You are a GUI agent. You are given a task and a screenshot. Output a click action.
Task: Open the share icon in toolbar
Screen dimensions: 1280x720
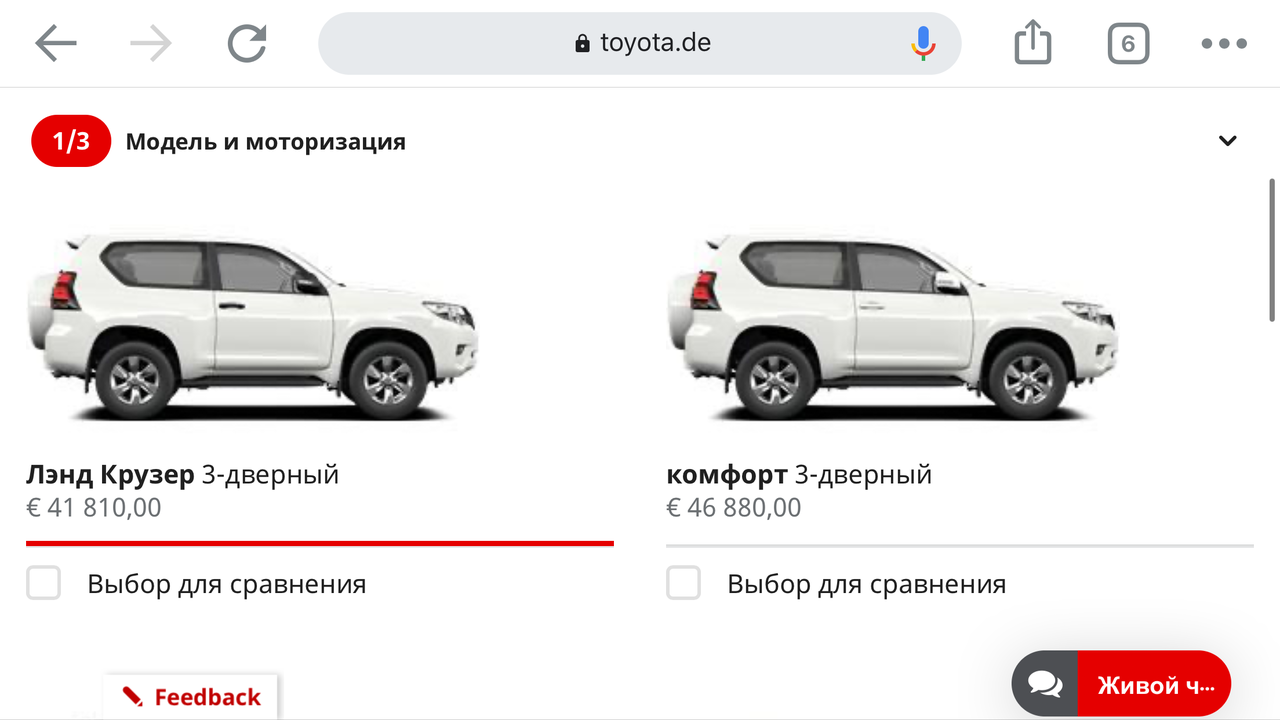point(1033,43)
